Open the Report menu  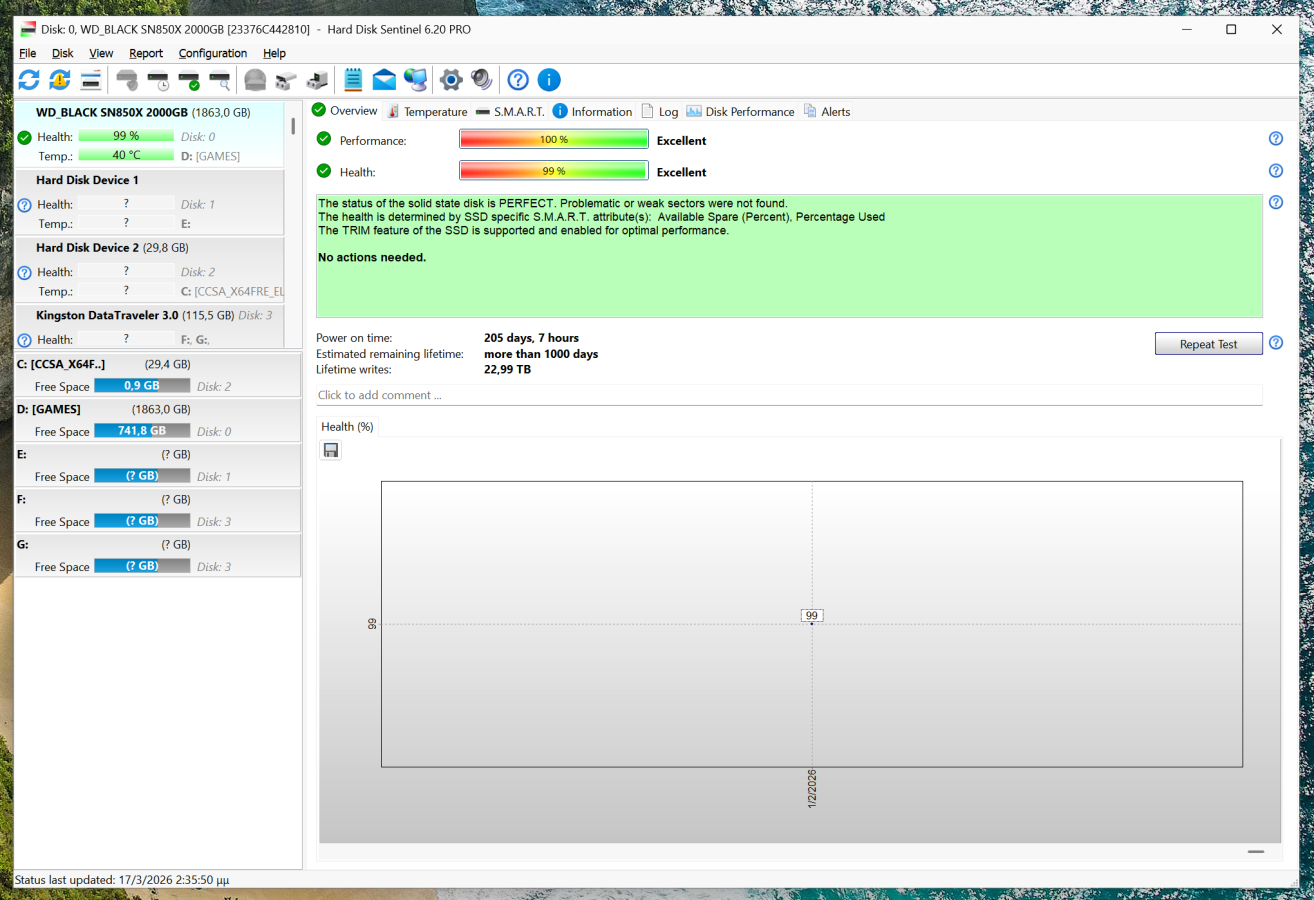tap(146, 53)
